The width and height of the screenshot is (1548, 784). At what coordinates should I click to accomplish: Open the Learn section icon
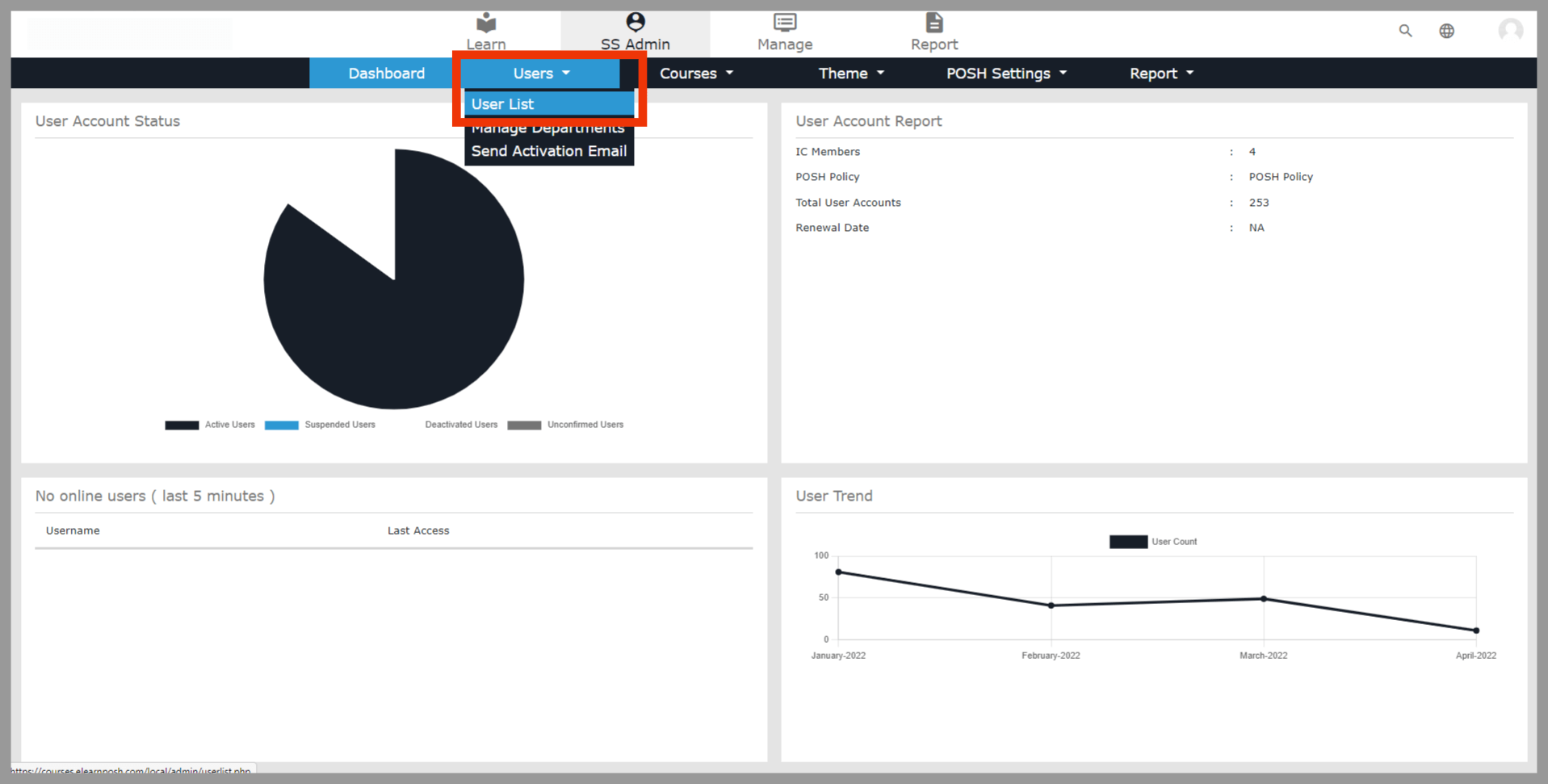click(x=485, y=23)
